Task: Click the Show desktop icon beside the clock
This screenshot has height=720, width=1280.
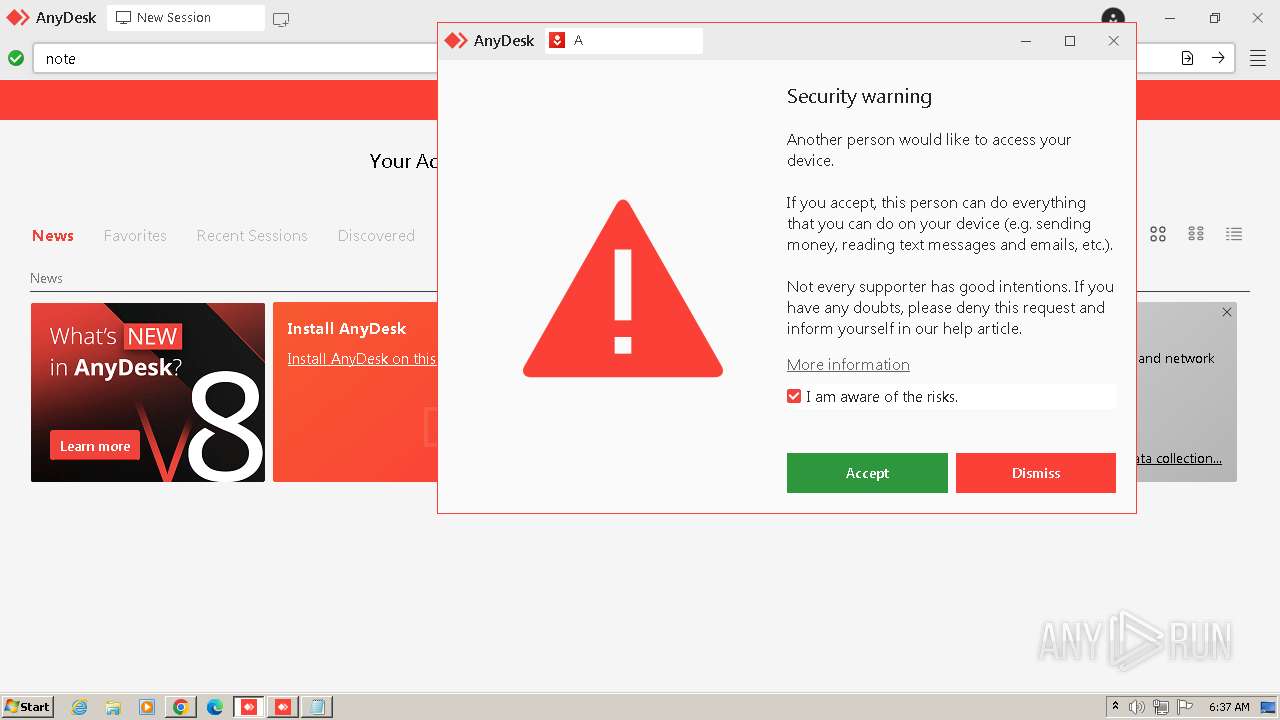Action: 1268,707
